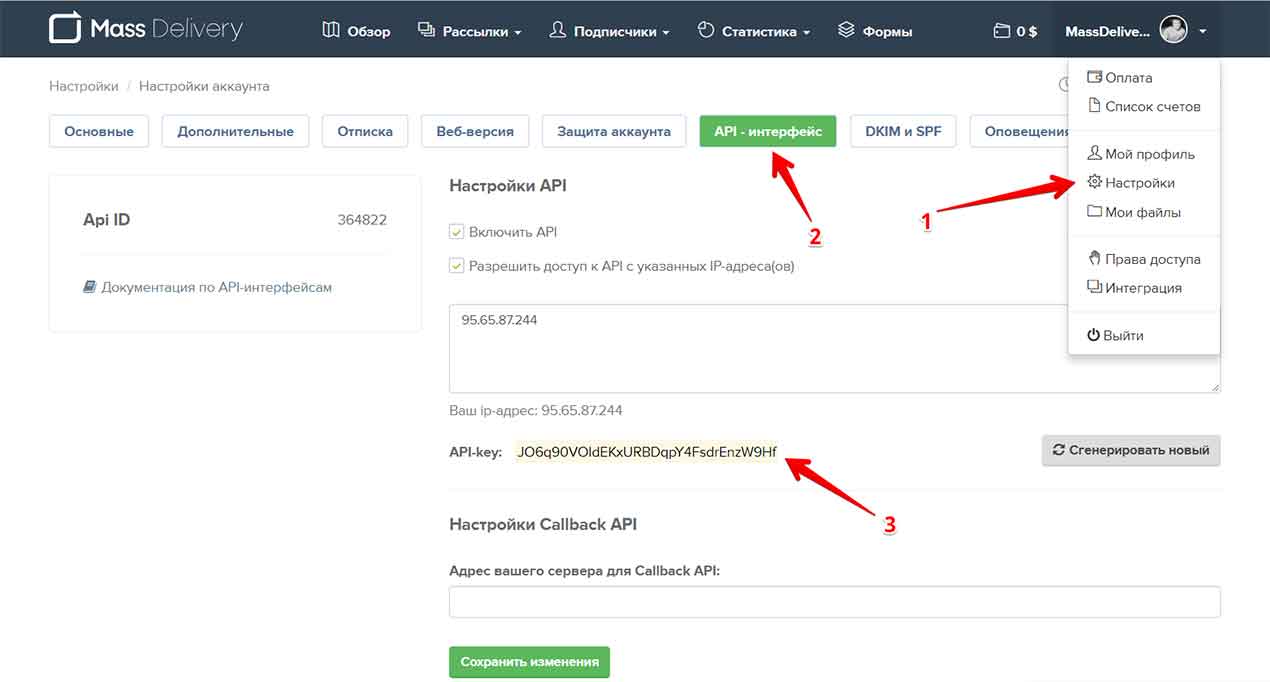Open the Обзор overview page
This screenshot has height=682, width=1270.
click(356, 31)
